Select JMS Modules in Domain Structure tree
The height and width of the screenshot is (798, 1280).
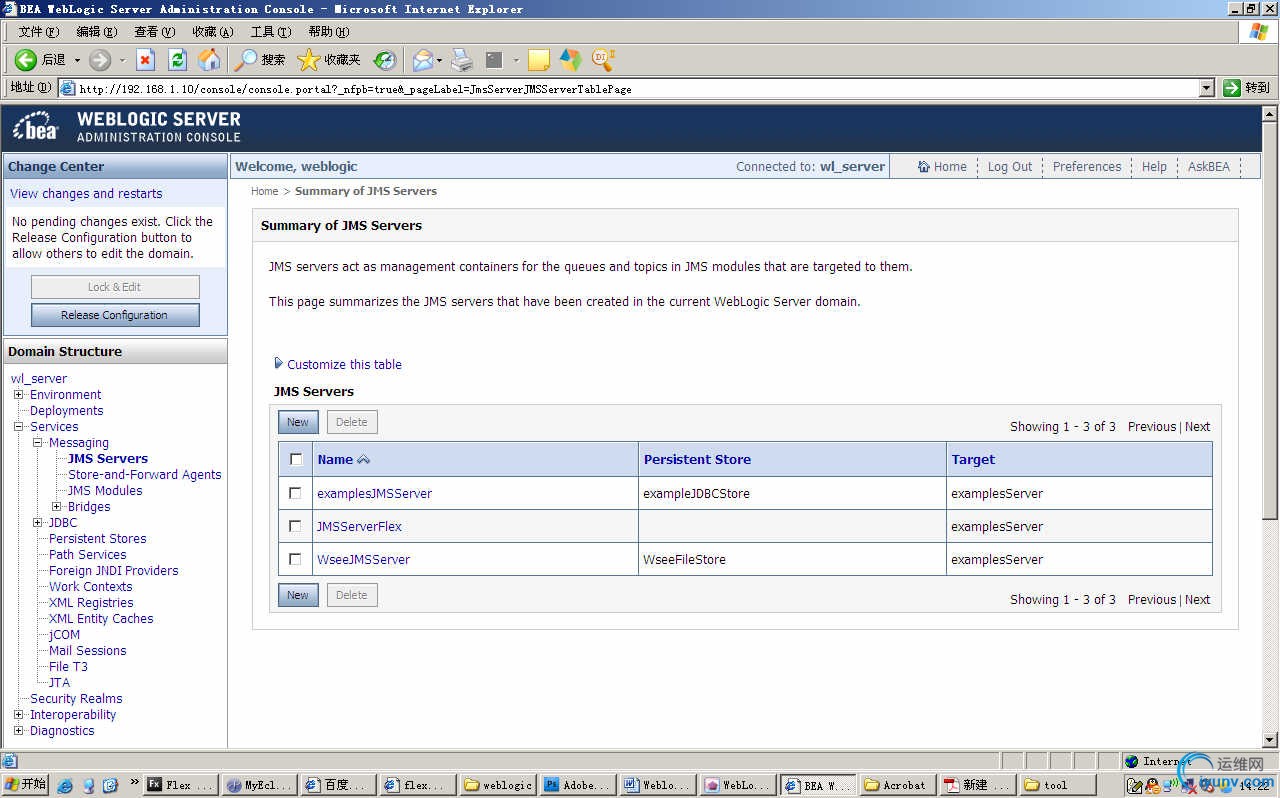105,491
